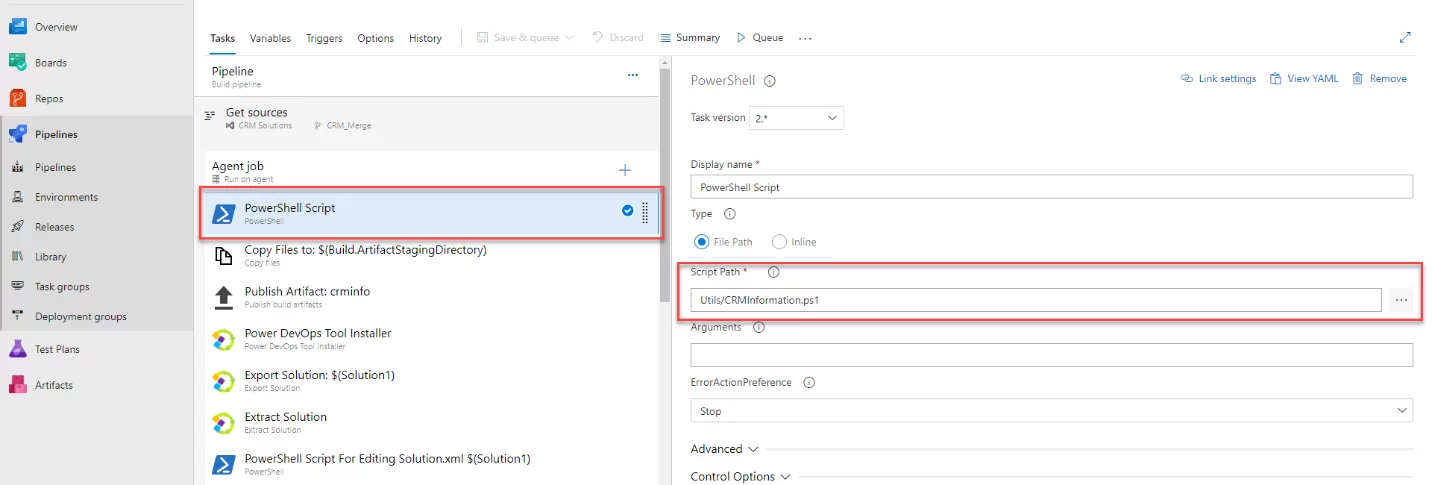
Task: Open the toolbar more options ellipsis
Action: [x=805, y=38]
